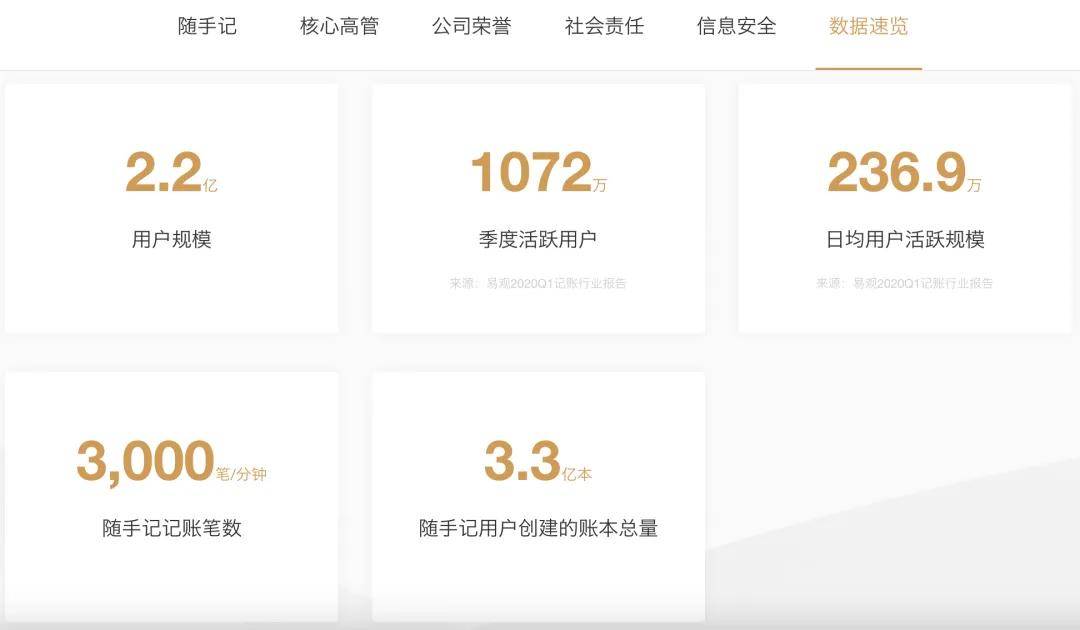Click the source note under 日均用户活跃规模
1080x630 pixels.
pos(905,284)
